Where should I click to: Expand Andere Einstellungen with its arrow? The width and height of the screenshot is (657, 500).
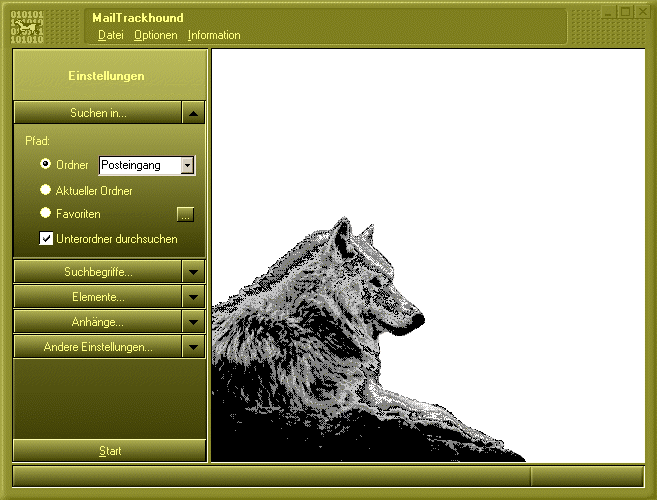pos(194,347)
